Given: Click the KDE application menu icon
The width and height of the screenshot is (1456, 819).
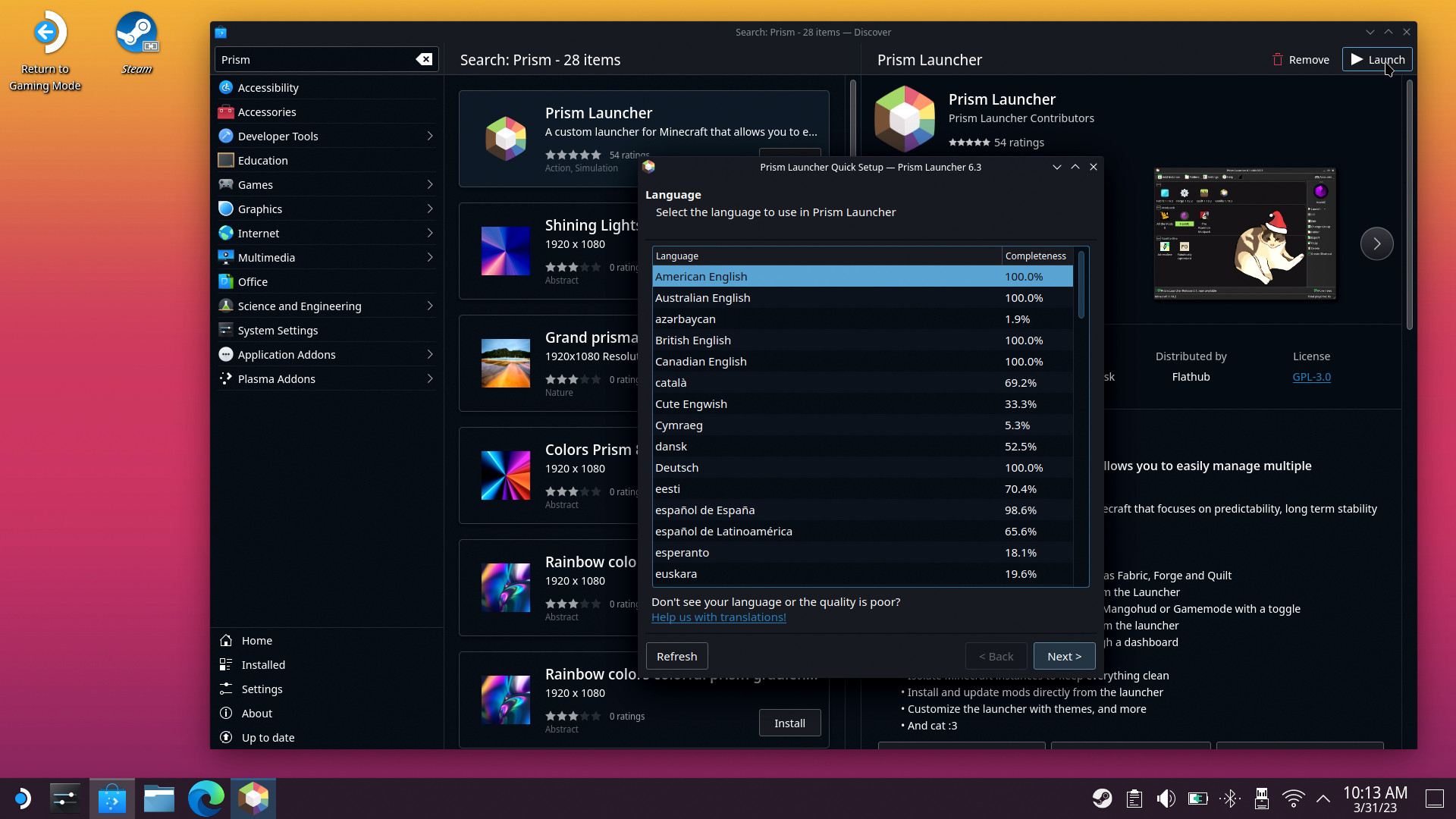Looking at the screenshot, I should point(22,798).
